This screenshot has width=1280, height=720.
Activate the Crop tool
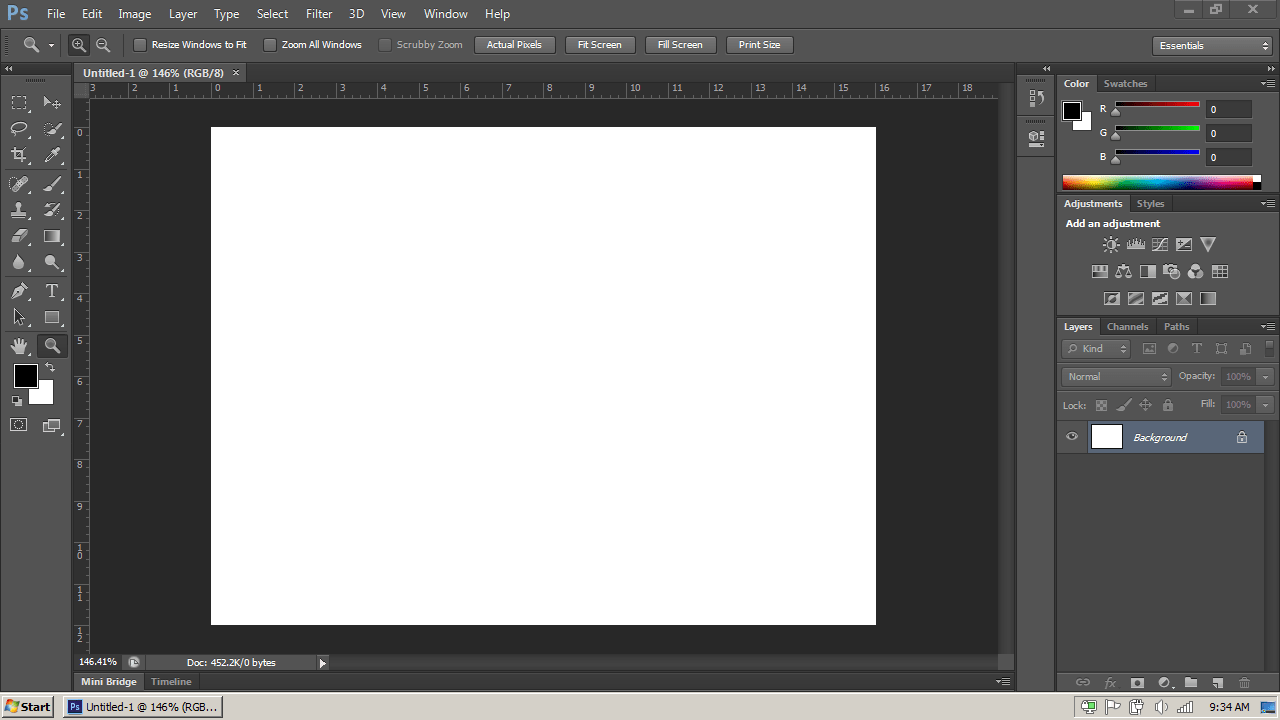pos(19,155)
